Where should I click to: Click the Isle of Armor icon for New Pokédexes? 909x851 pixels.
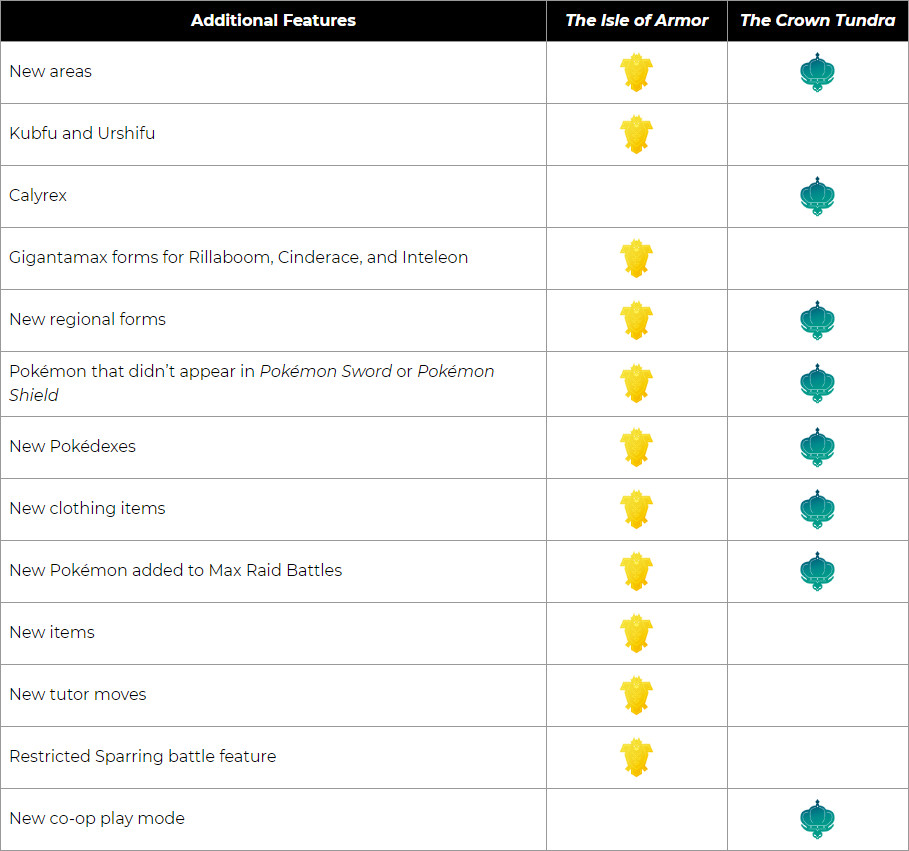pos(636,447)
